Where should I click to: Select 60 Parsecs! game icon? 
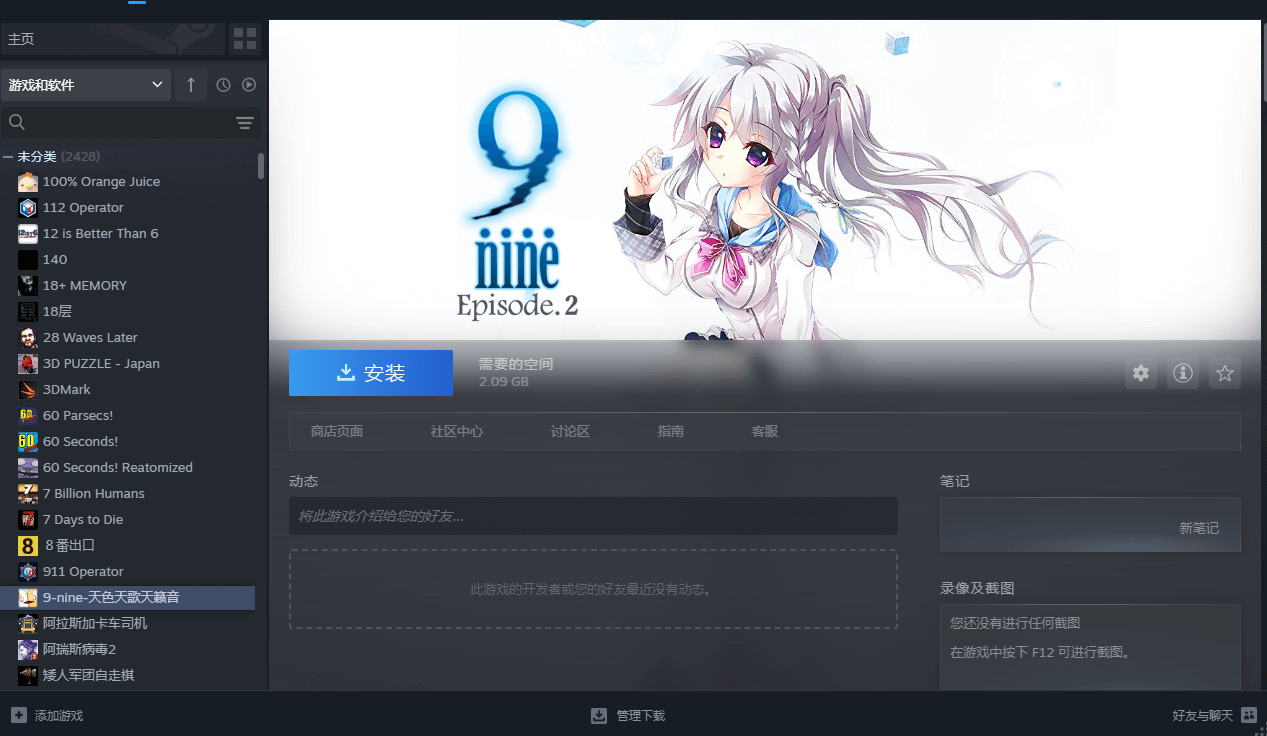pos(28,416)
